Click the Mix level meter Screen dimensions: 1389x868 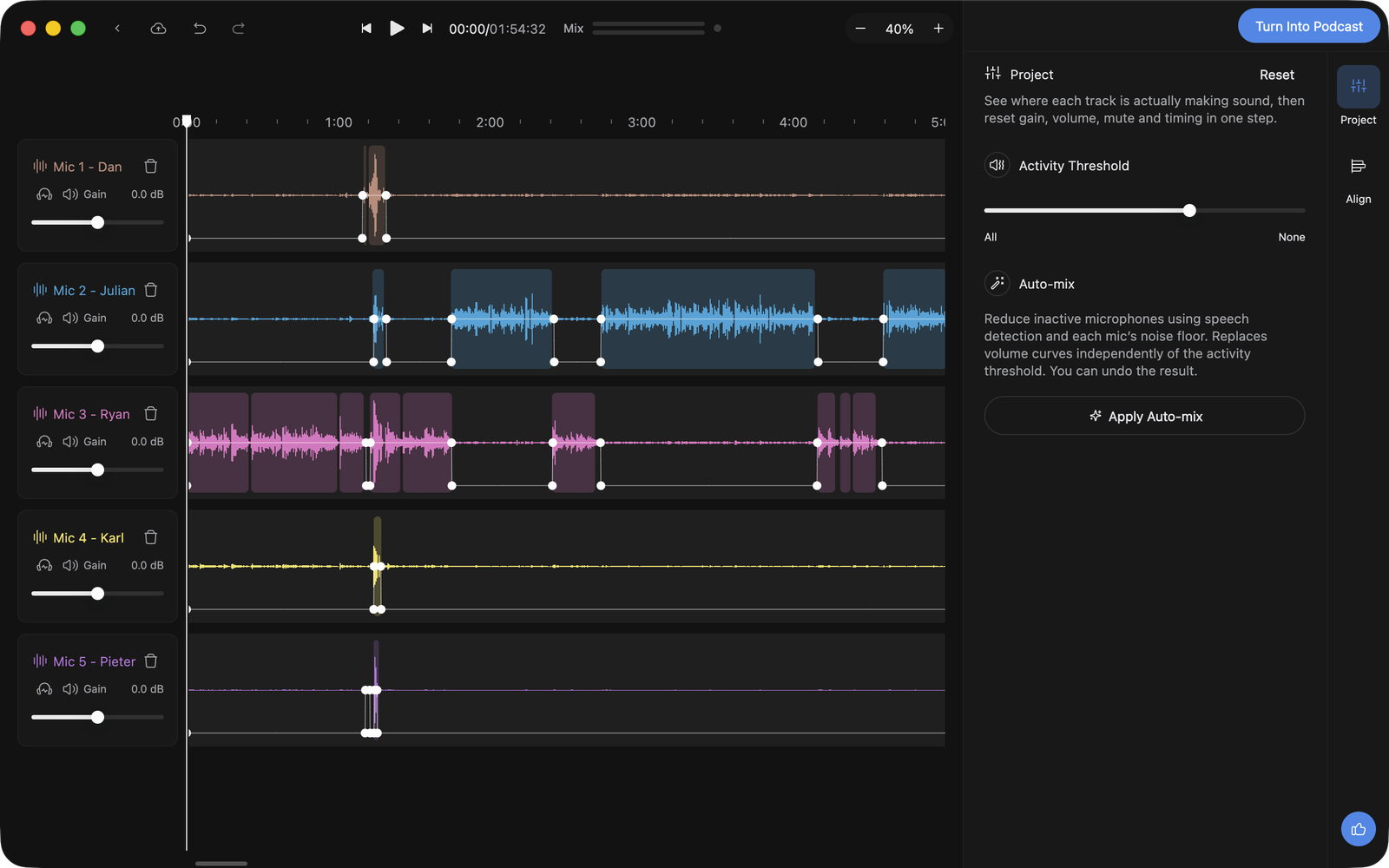tap(648, 29)
